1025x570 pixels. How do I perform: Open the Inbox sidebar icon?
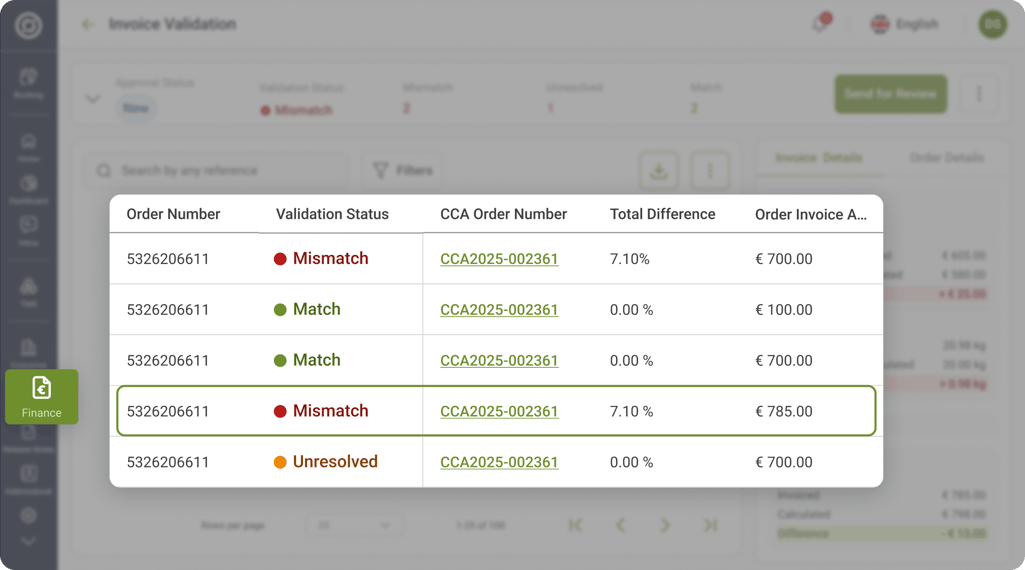click(x=28, y=231)
